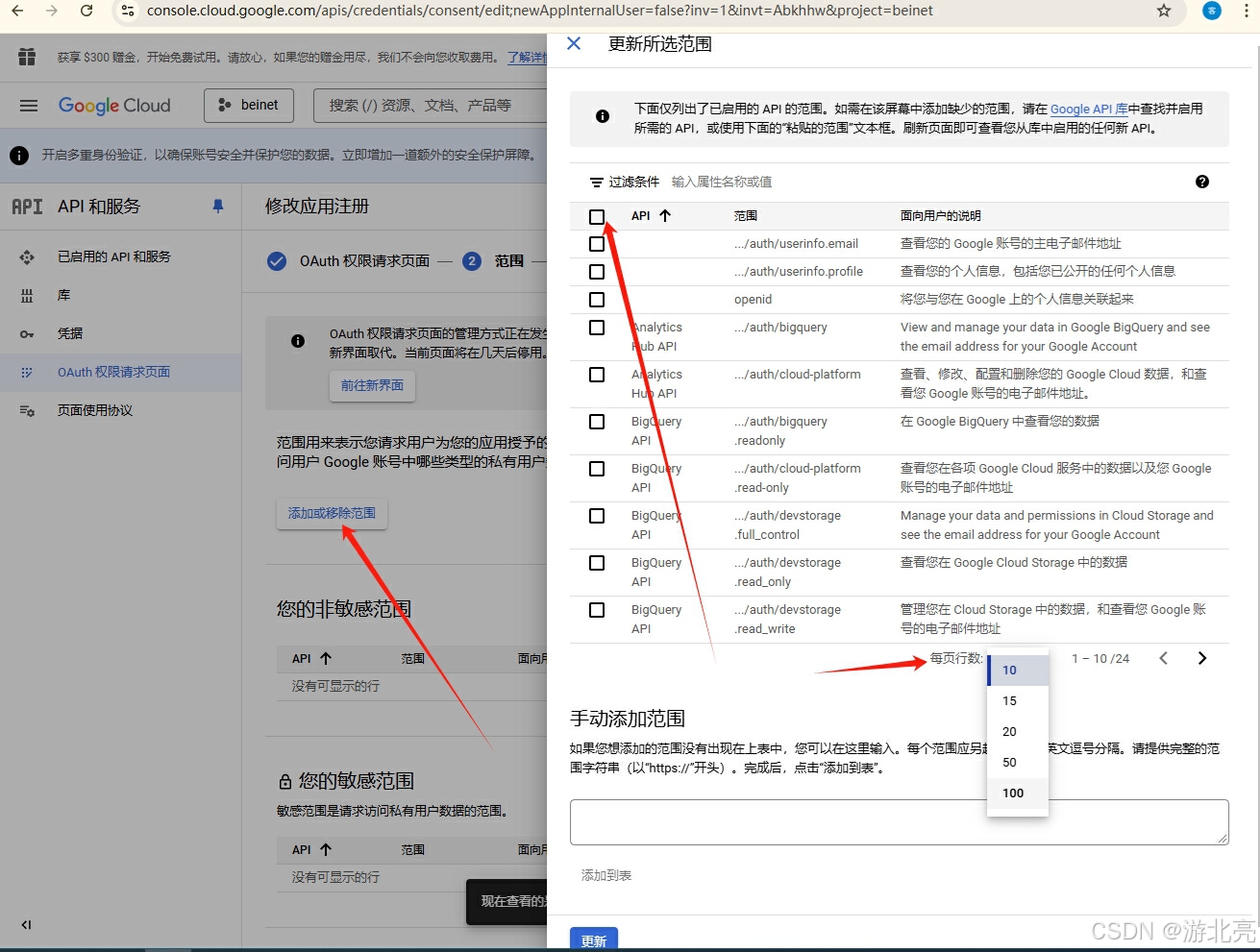1260x952 pixels.
Task: Open OAuth 权限请求页面 in sidebar
Action: click(120, 373)
